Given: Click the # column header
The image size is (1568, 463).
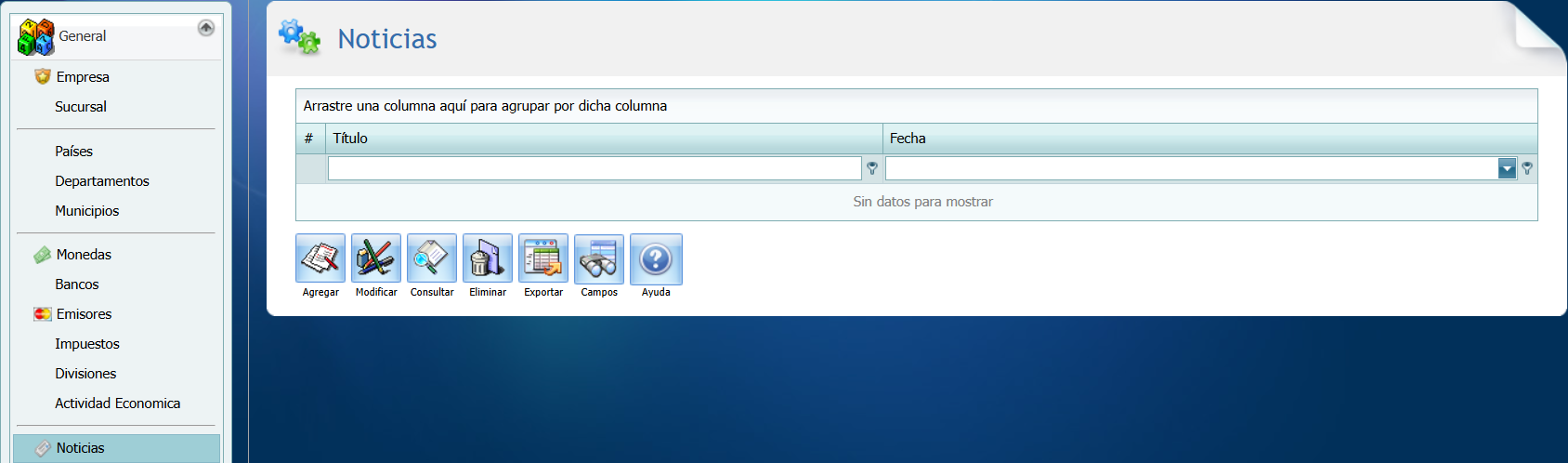Looking at the screenshot, I should 310,139.
